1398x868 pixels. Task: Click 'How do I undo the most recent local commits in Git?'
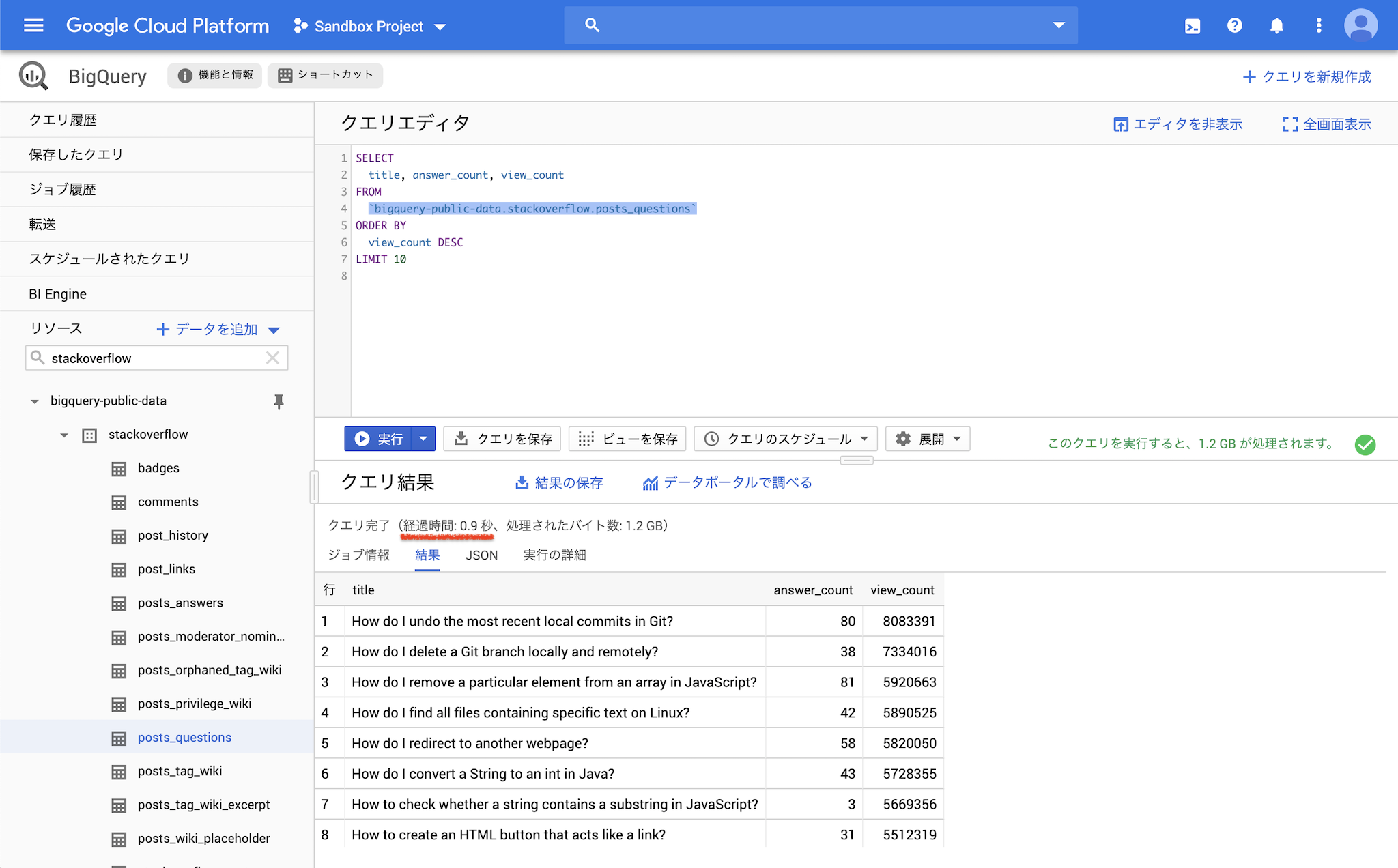tap(512, 622)
